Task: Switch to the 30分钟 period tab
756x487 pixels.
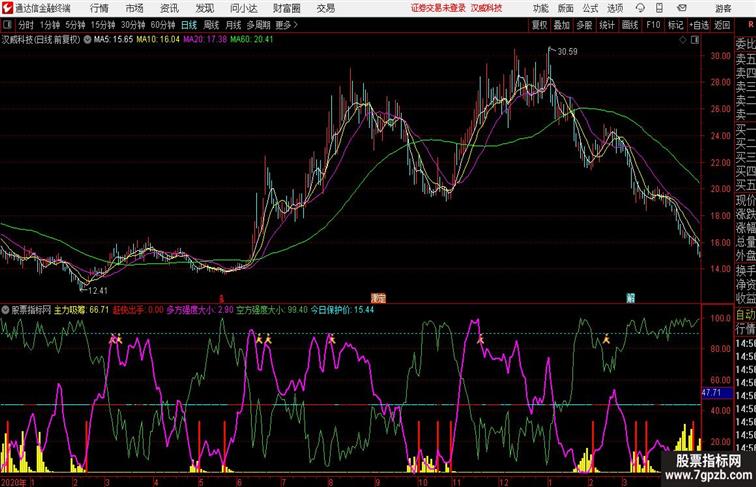Action: coord(133,25)
